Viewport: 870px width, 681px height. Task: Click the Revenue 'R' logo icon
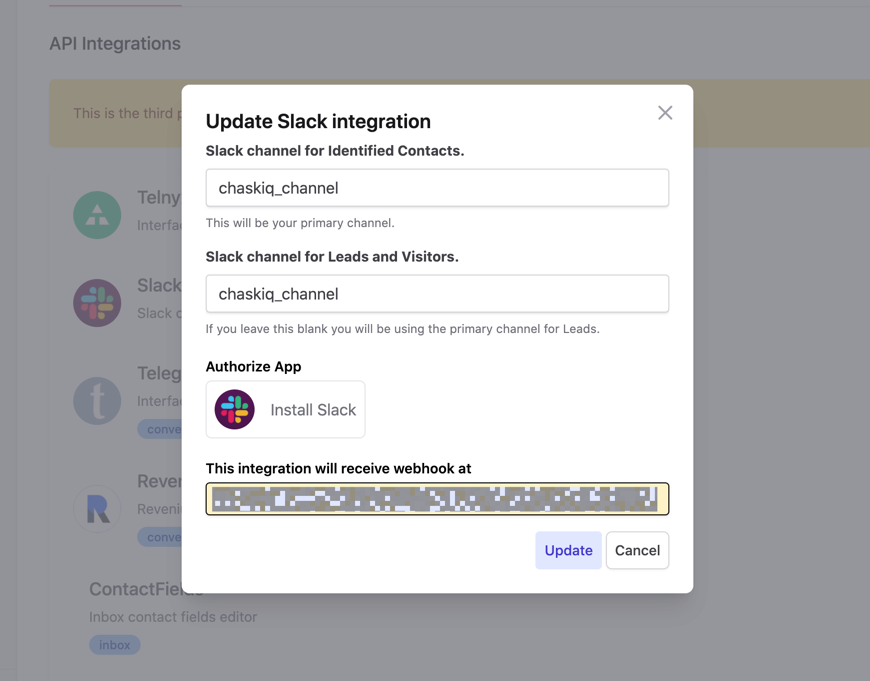click(x=97, y=509)
